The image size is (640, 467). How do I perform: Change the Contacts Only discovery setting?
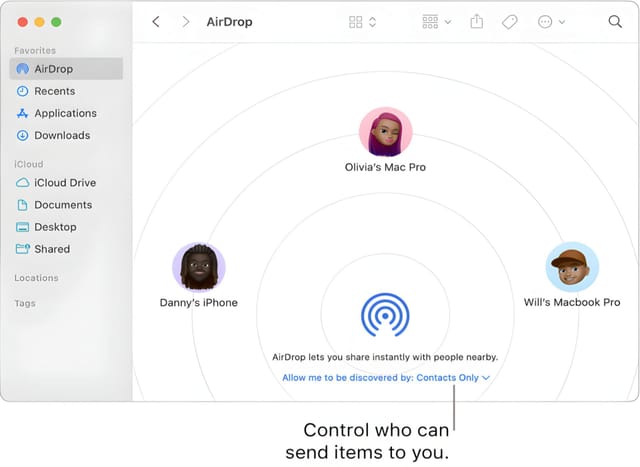tap(385, 378)
